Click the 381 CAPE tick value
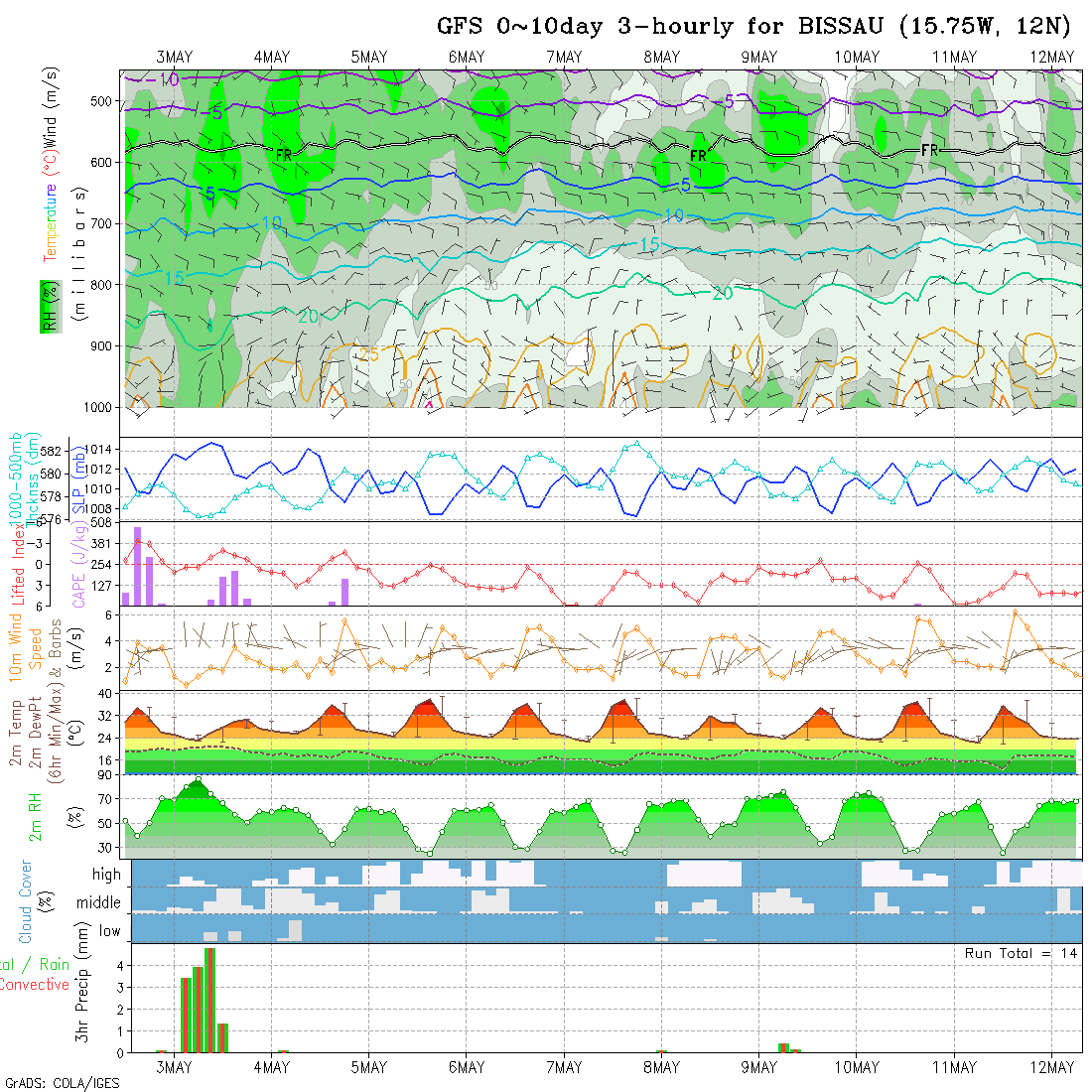This screenshot has height=1092, width=1092. [101, 544]
